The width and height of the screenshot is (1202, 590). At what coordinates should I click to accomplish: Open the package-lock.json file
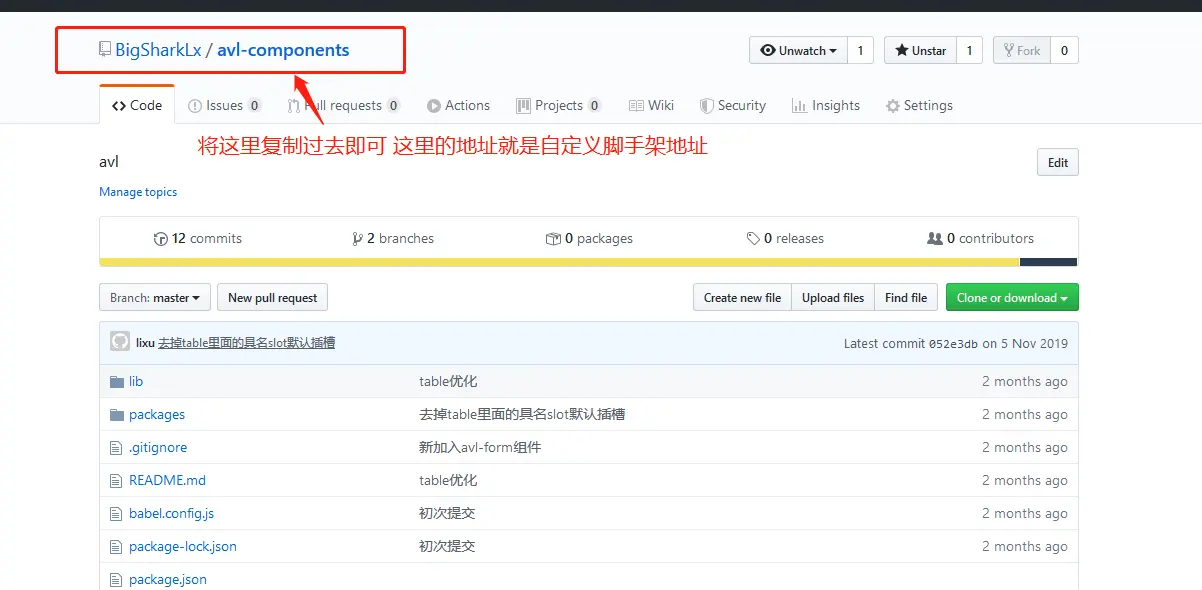click(x=183, y=546)
